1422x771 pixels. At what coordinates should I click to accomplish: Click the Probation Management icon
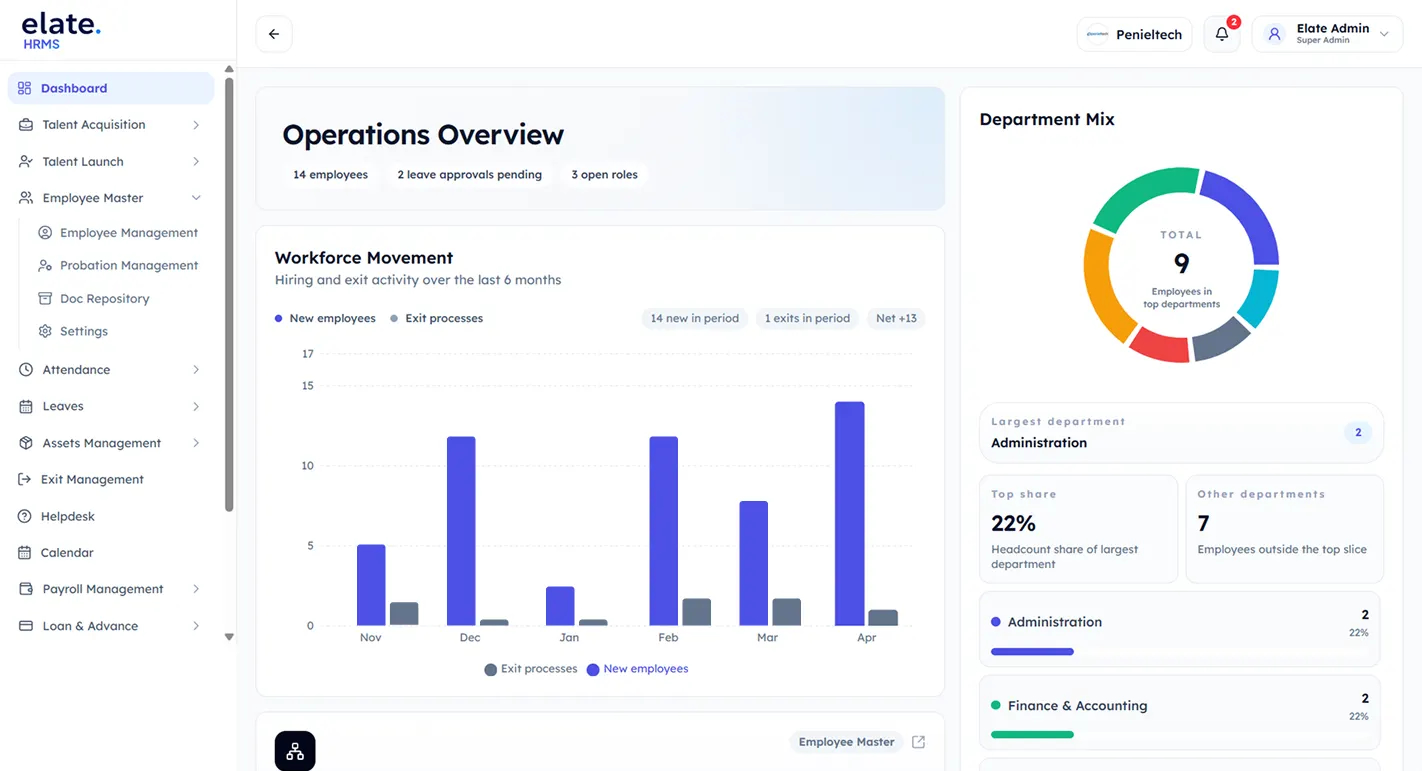click(45, 266)
